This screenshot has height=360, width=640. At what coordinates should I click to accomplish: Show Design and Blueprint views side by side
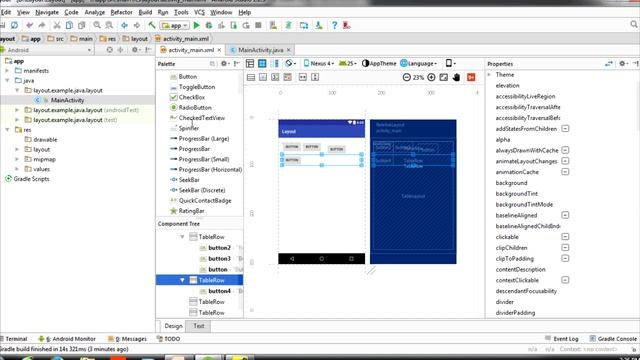[275, 64]
